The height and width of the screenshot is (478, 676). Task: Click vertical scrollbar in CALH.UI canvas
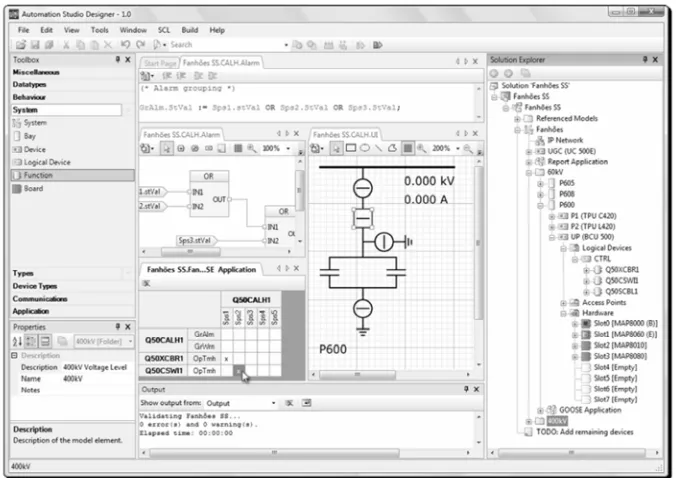(478, 243)
